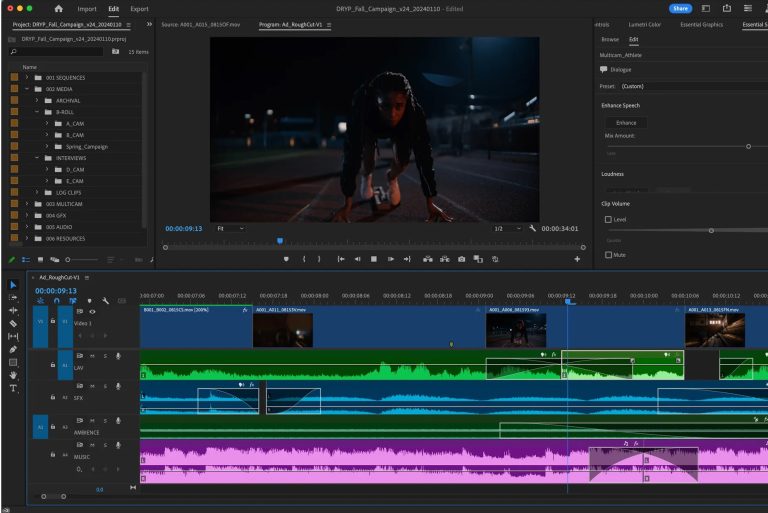Toggle lock on the Video 1 track

point(53,321)
